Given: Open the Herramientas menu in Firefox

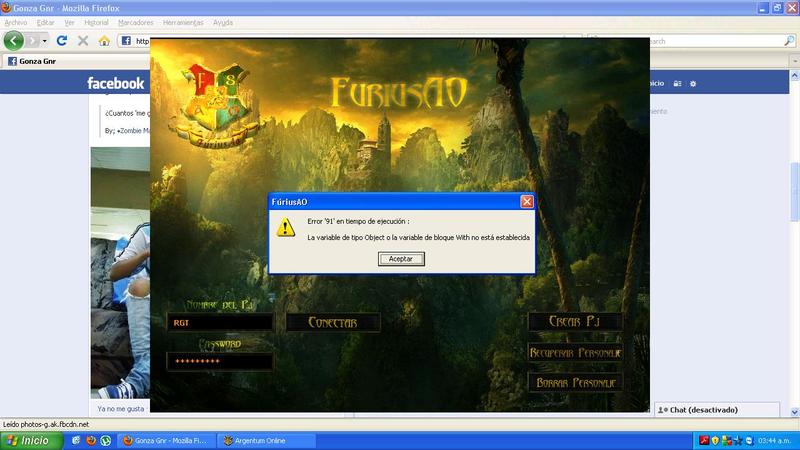Looking at the screenshot, I should pyautogui.click(x=183, y=22).
